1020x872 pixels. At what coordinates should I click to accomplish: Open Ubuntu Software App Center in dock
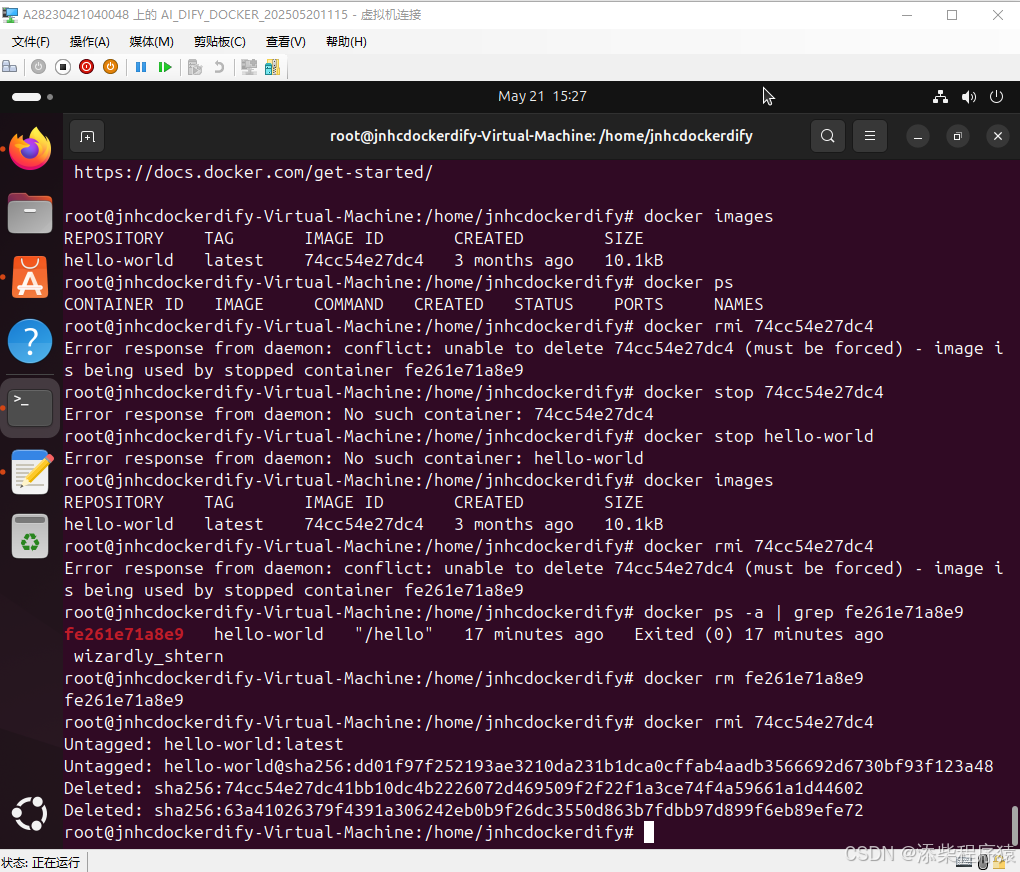[30, 277]
